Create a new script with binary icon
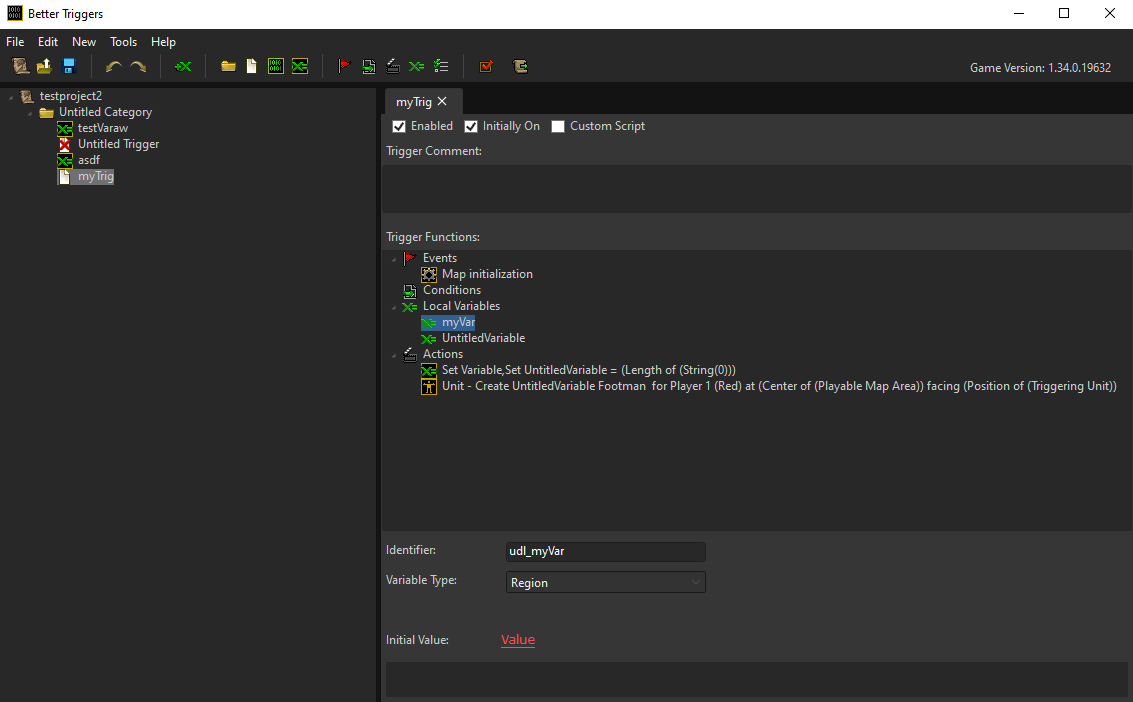The width and height of the screenshot is (1133, 702). [275, 66]
